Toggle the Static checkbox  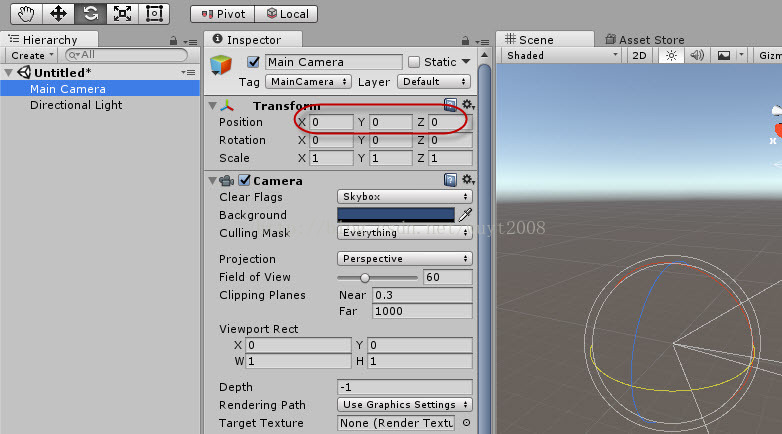pyautogui.click(x=414, y=62)
